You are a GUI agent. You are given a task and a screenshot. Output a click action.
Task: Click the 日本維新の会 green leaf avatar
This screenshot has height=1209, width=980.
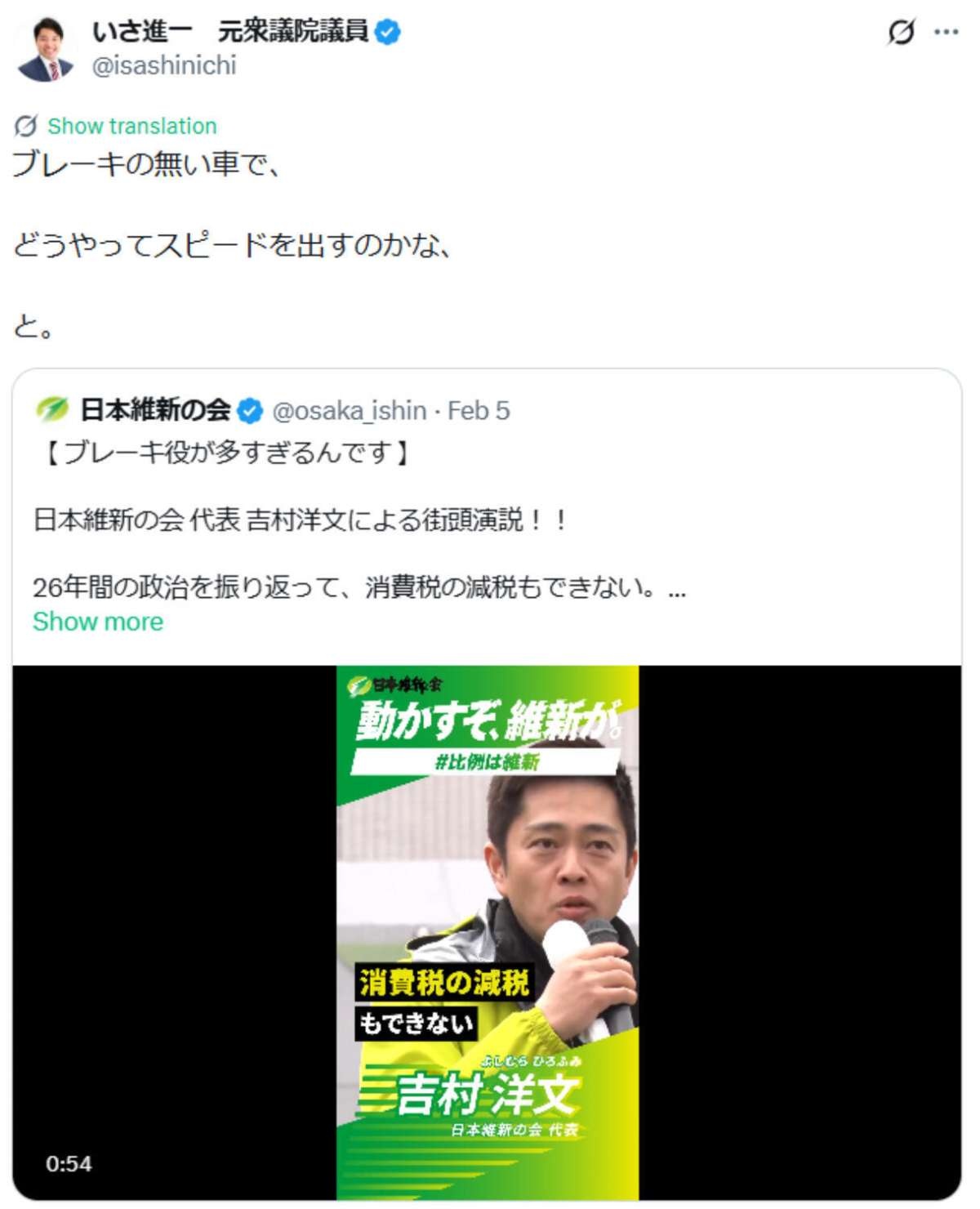coord(52,409)
